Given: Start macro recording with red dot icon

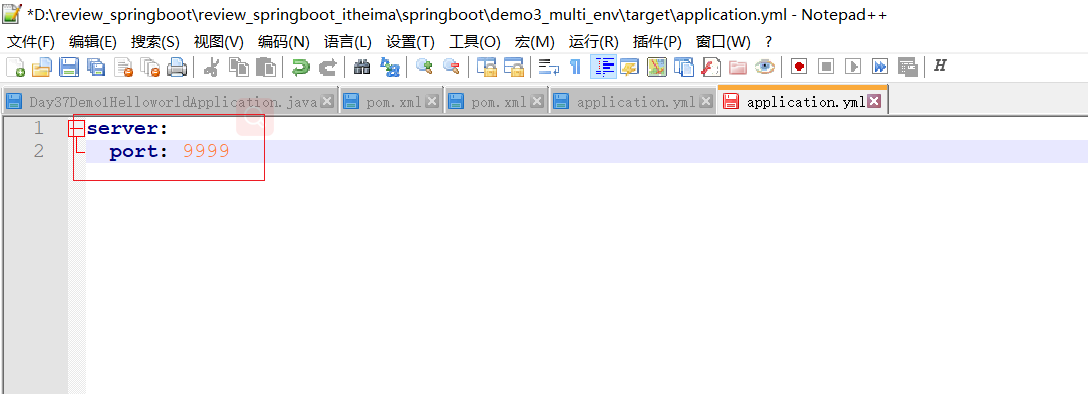Looking at the screenshot, I should (799, 67).
